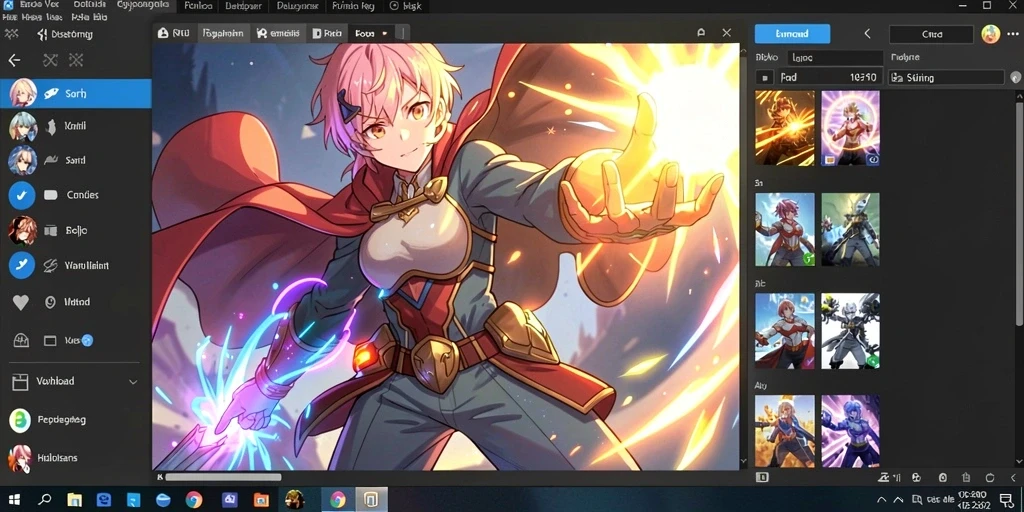
Task: Switch to the Fagahainn tab above the canvas
Action: coord(223,33)
